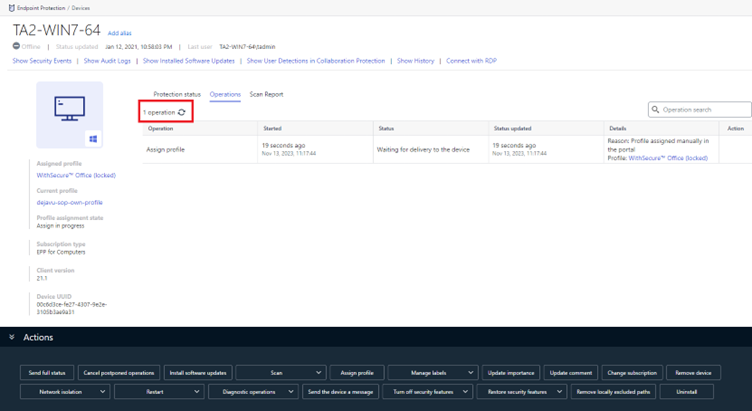The image size is (752, 411).
Task: Open the Diagnostic operations dropdown
Action: point(253,392)
